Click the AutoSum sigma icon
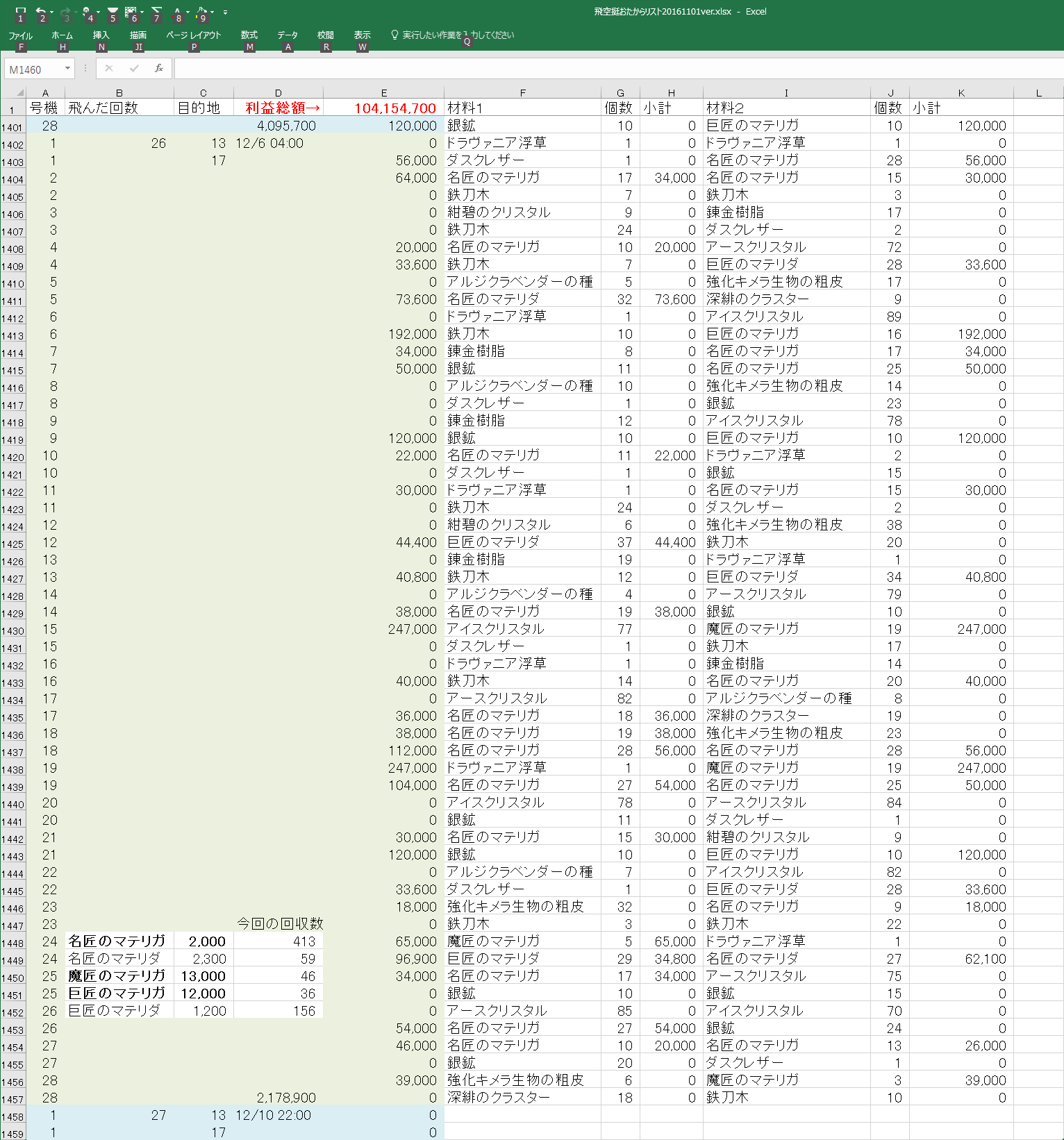Screen dimensions: 1064x1140 coord(156,12)
